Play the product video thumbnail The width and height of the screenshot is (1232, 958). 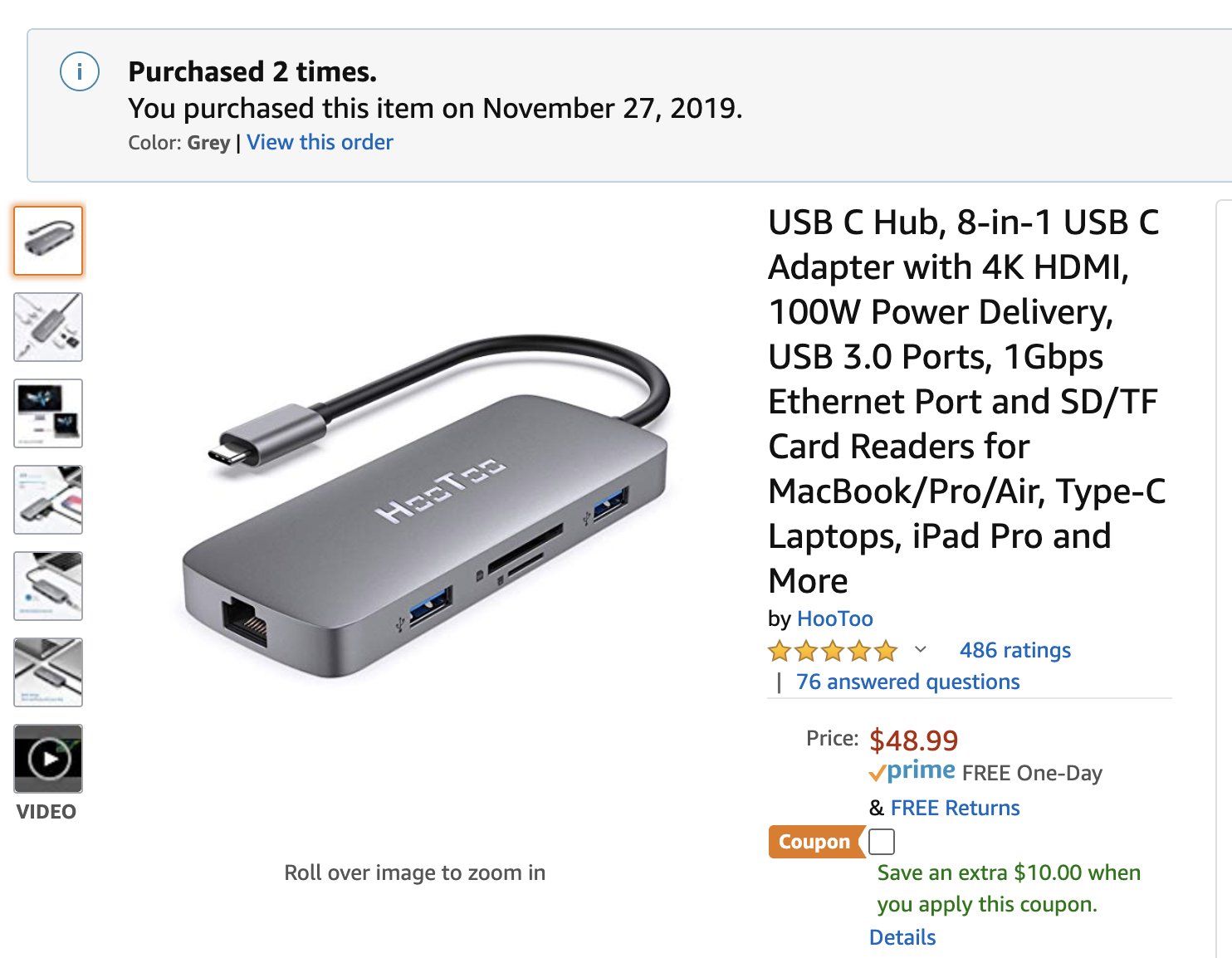click(48, 759)
